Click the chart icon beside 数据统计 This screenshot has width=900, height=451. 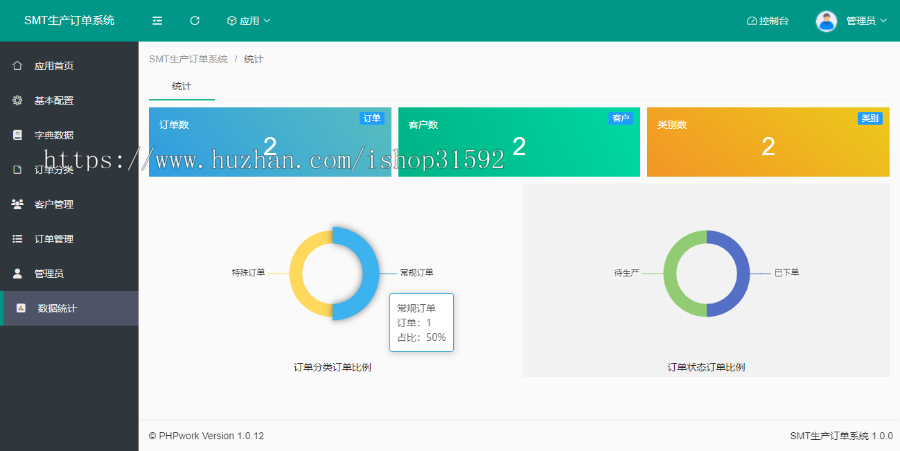pyautogui.click(x=21, y=308)
